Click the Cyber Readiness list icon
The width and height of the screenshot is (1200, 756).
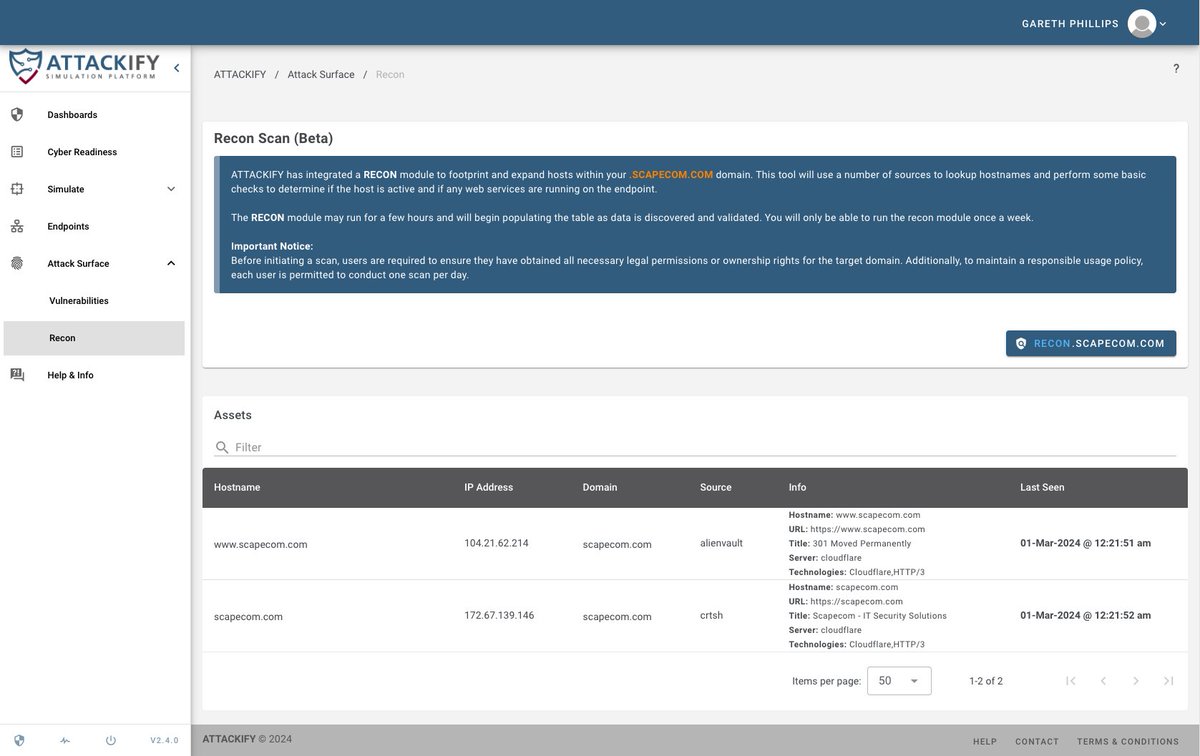(x=17, y=152)
